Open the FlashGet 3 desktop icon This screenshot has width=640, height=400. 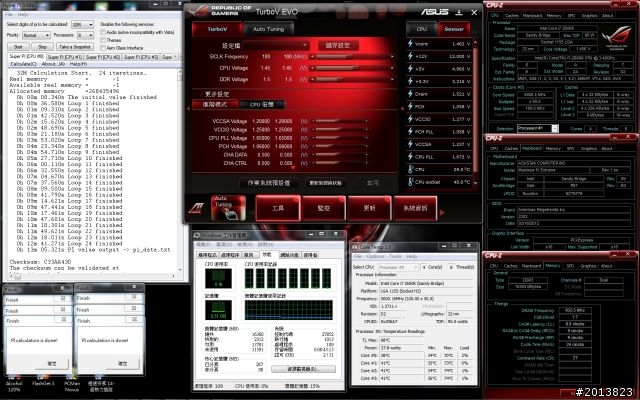pyautogui.click(x=43, y=379)
